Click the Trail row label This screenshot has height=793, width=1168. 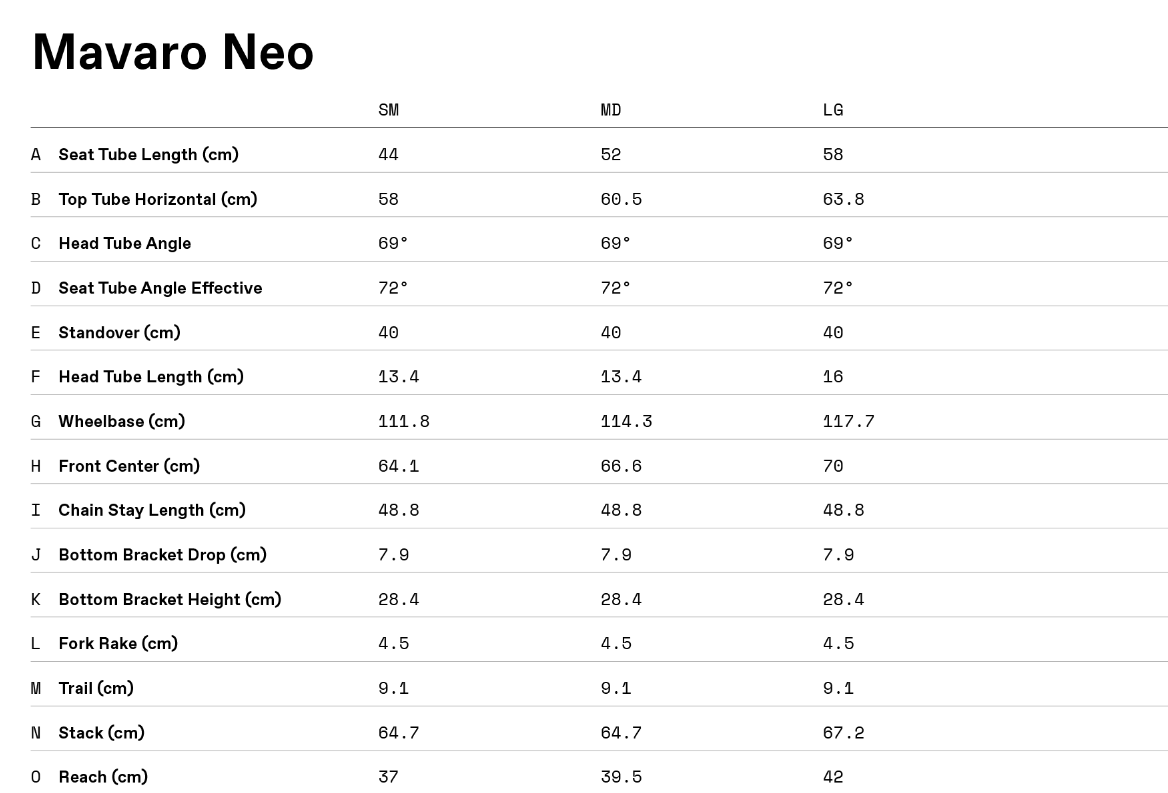(96, 688)
